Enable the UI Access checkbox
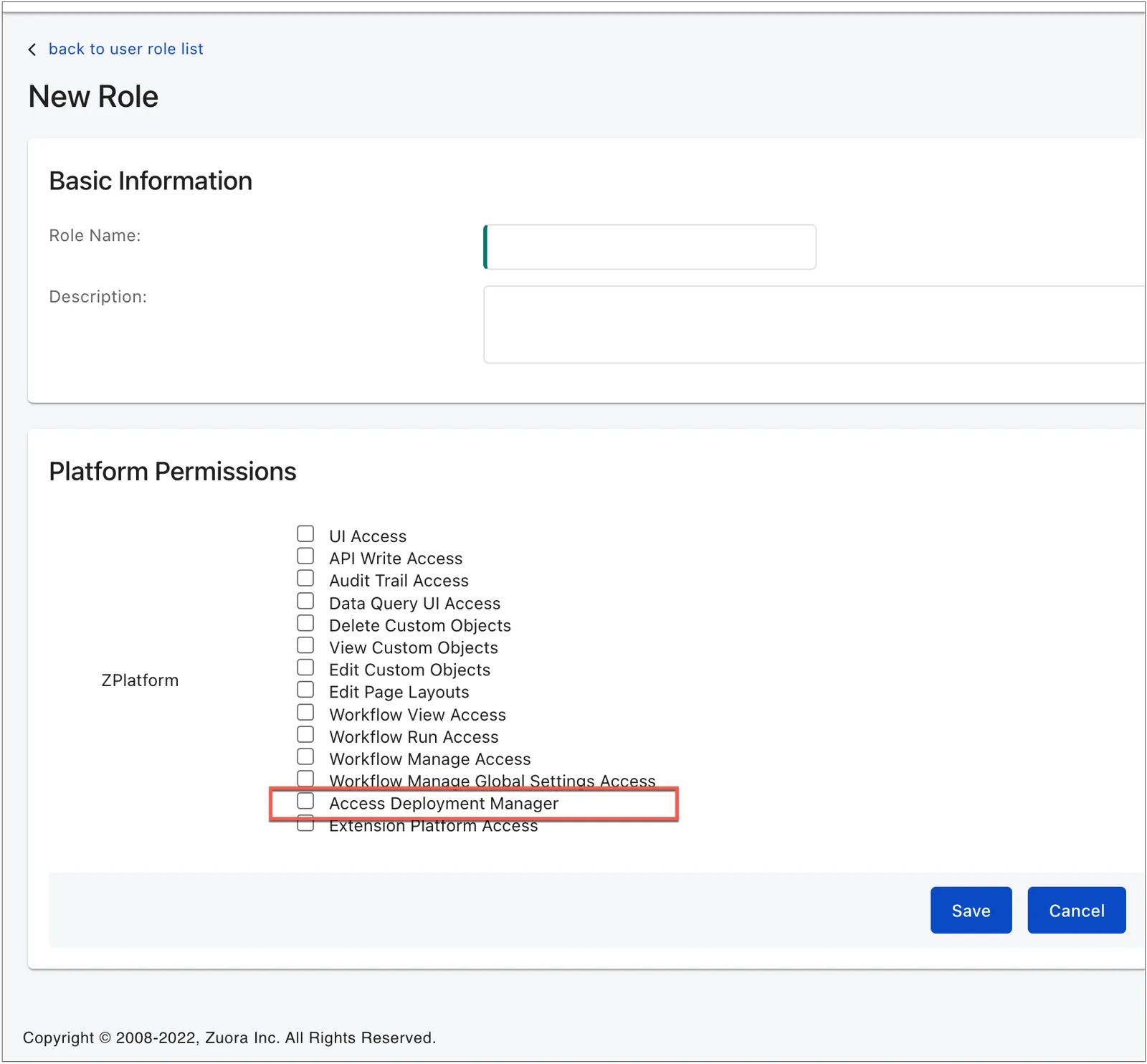1147x1064 pixels. [305, 533]
